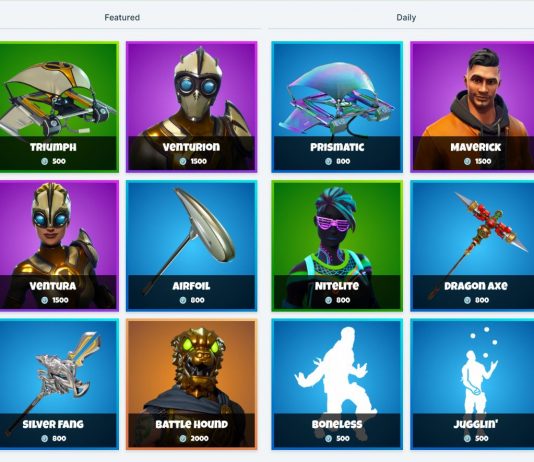Click the Venturion name label

[x=191, y=147]
